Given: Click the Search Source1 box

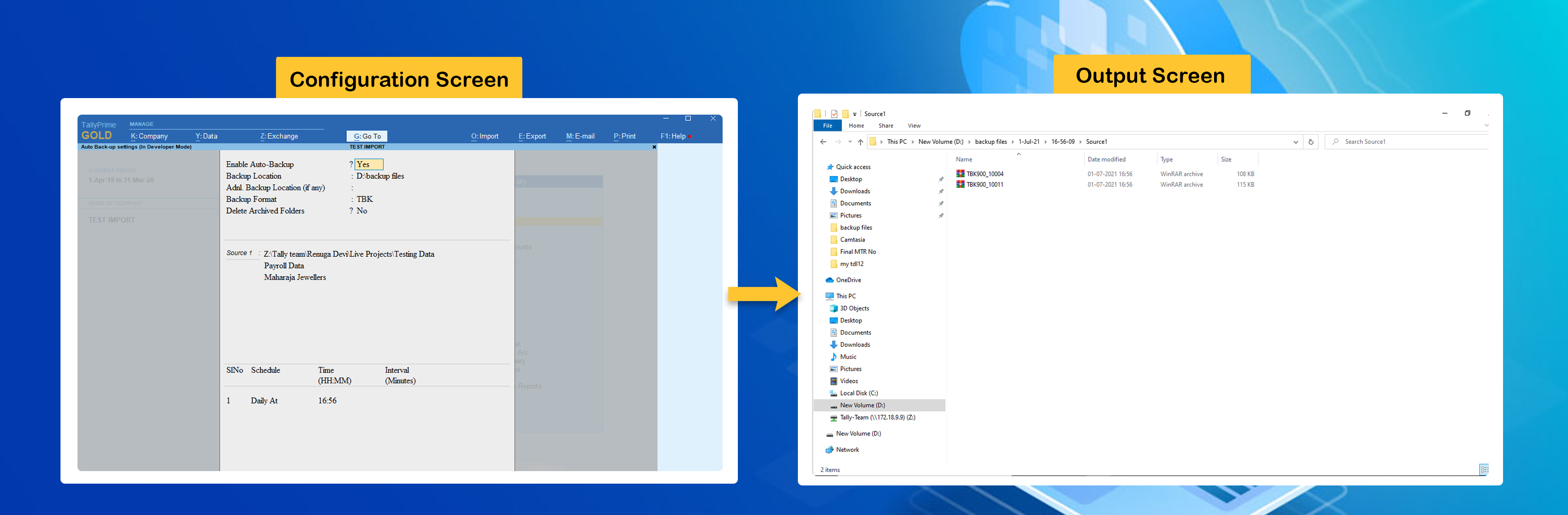Looking at the screenshot, I should 1406,142.
